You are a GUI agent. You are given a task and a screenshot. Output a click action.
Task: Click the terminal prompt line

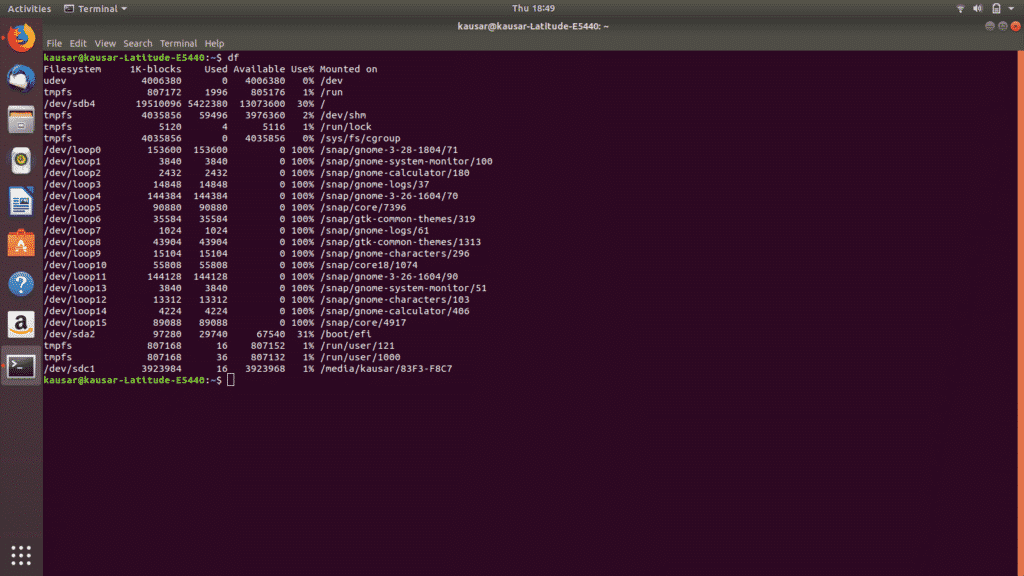160,381
